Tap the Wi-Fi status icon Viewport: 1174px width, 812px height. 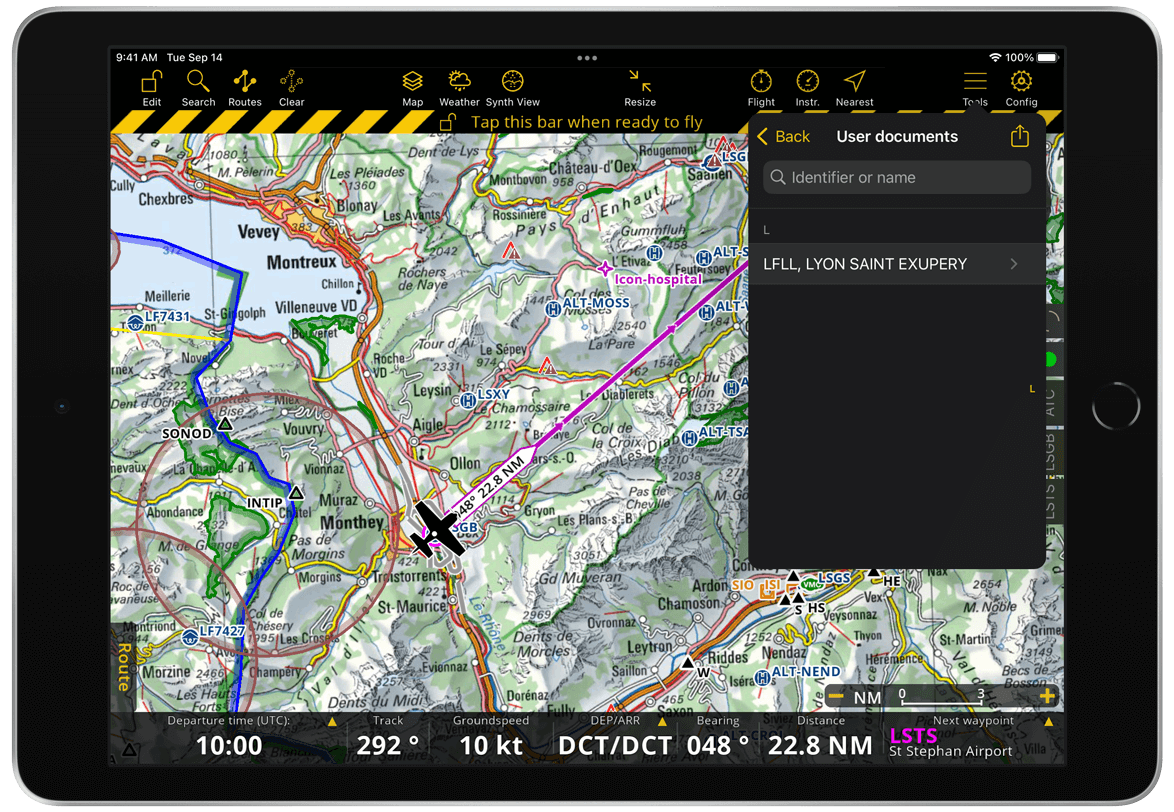[x=995, y=58]
